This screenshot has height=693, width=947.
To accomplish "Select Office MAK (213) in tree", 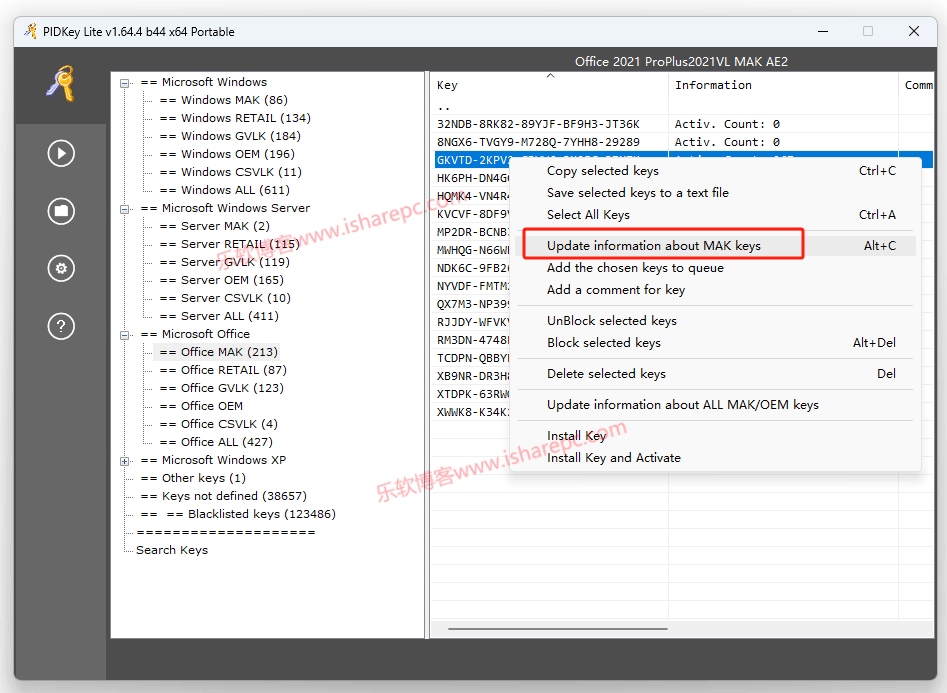I will tap(219, 352).
